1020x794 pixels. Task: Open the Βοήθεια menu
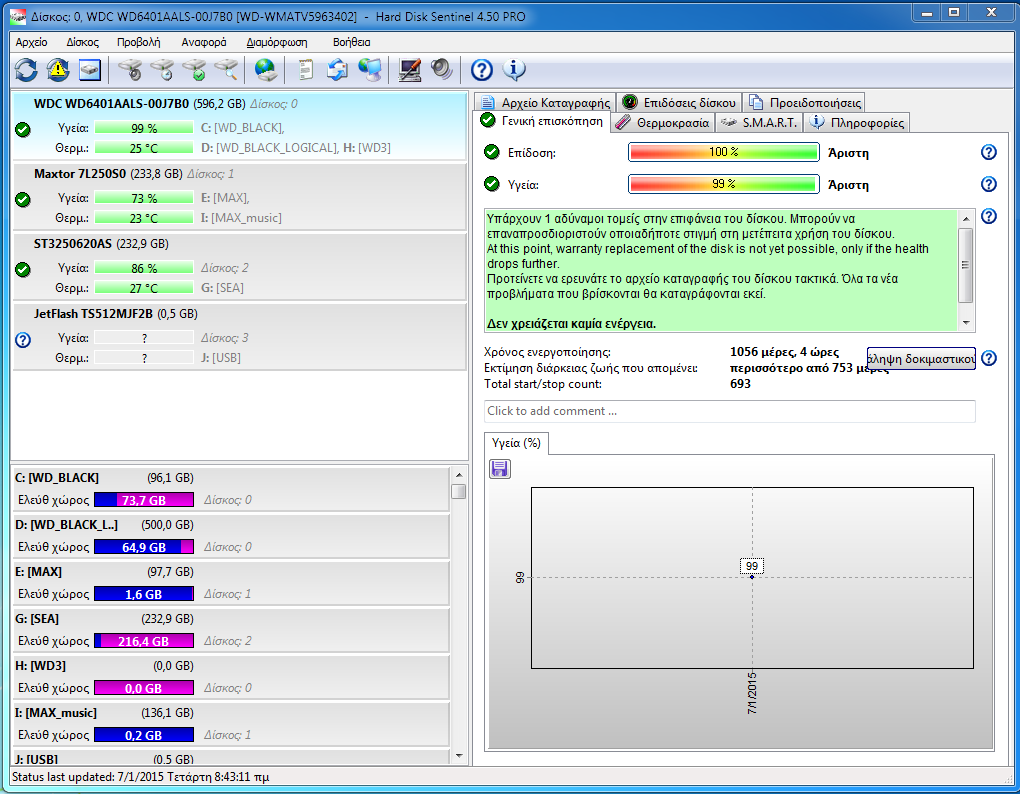tap(351, 42)
